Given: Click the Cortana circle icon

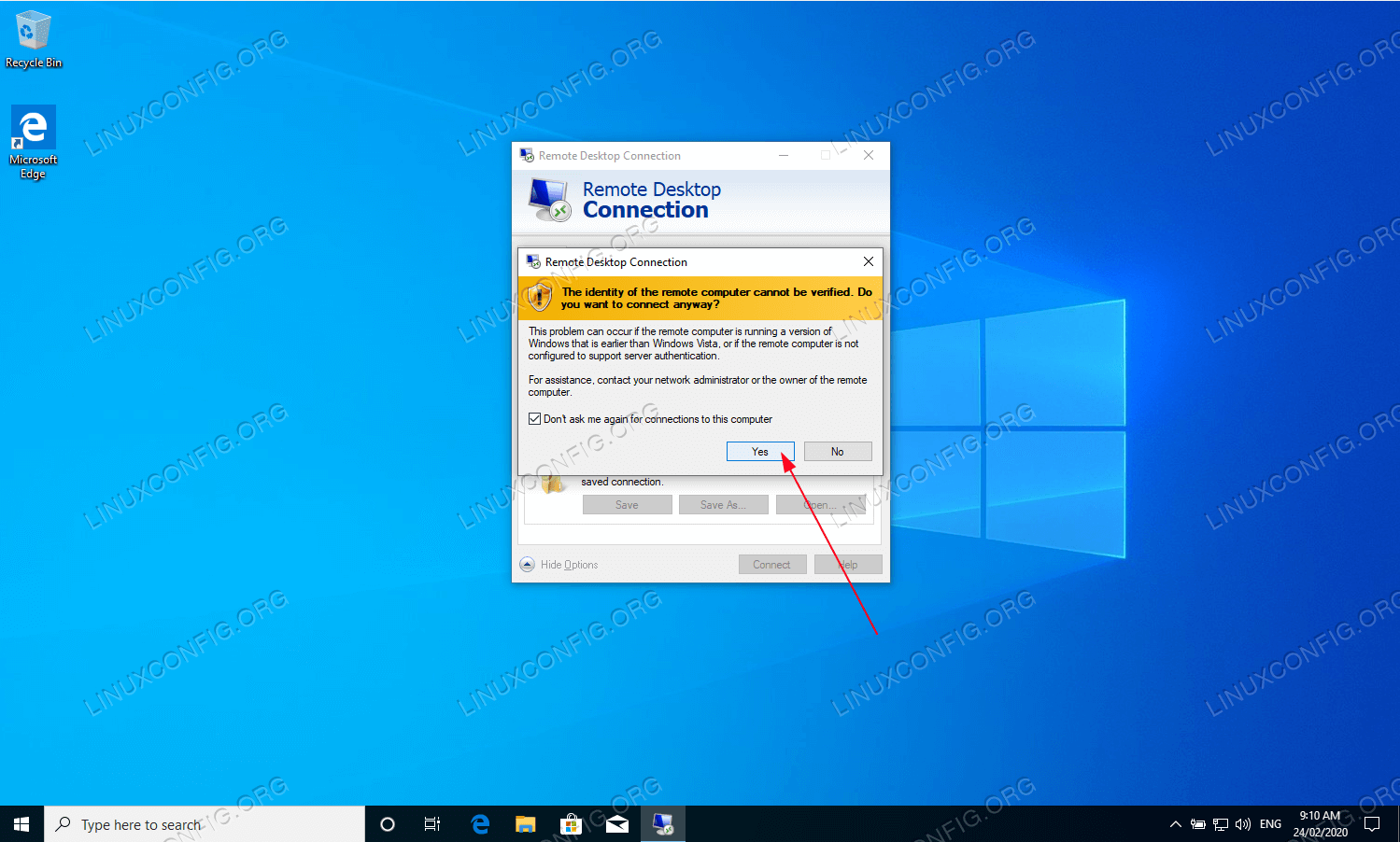Looking at the screenshot, I should click(x=388, y=824).
